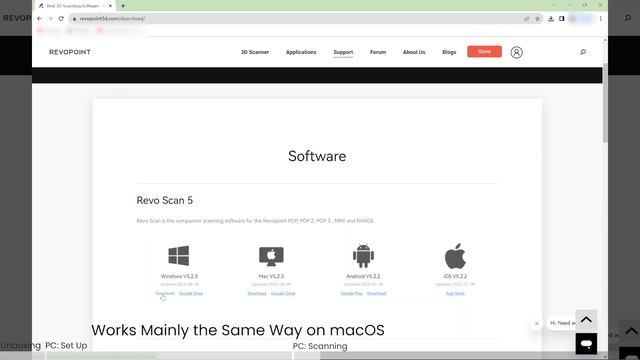Click the revopoint3d.com address bar
This screenshot has height=360, width=640.
tap(296, 18)
